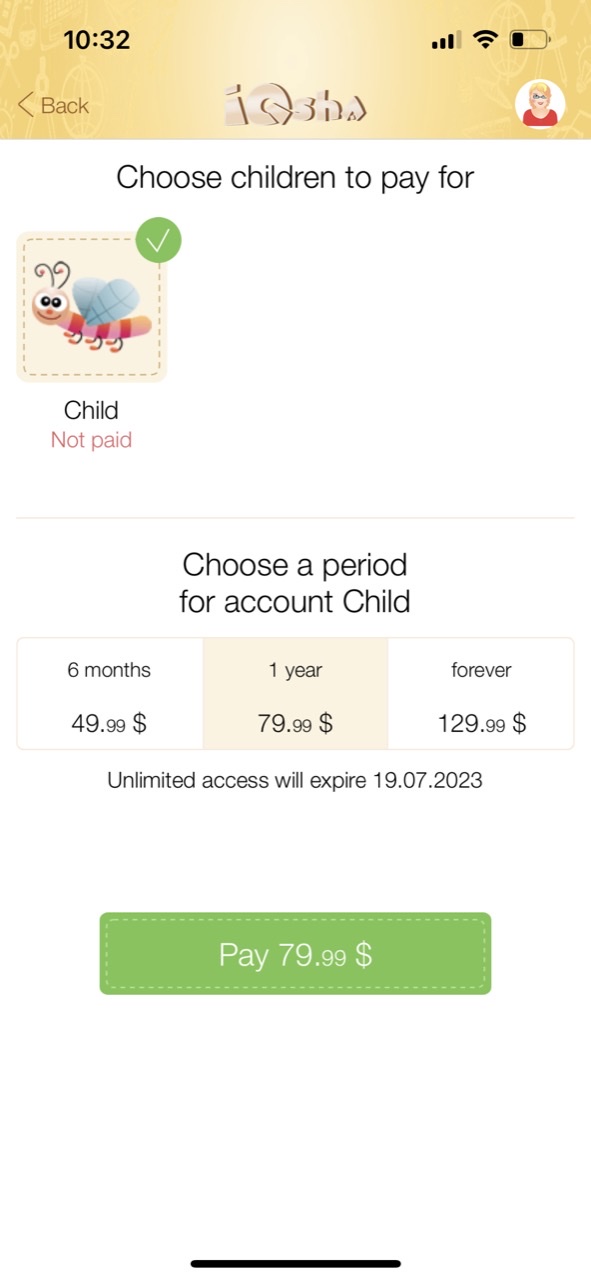
Task: Tap the home indicator bar
Action: pos(296,1263)
